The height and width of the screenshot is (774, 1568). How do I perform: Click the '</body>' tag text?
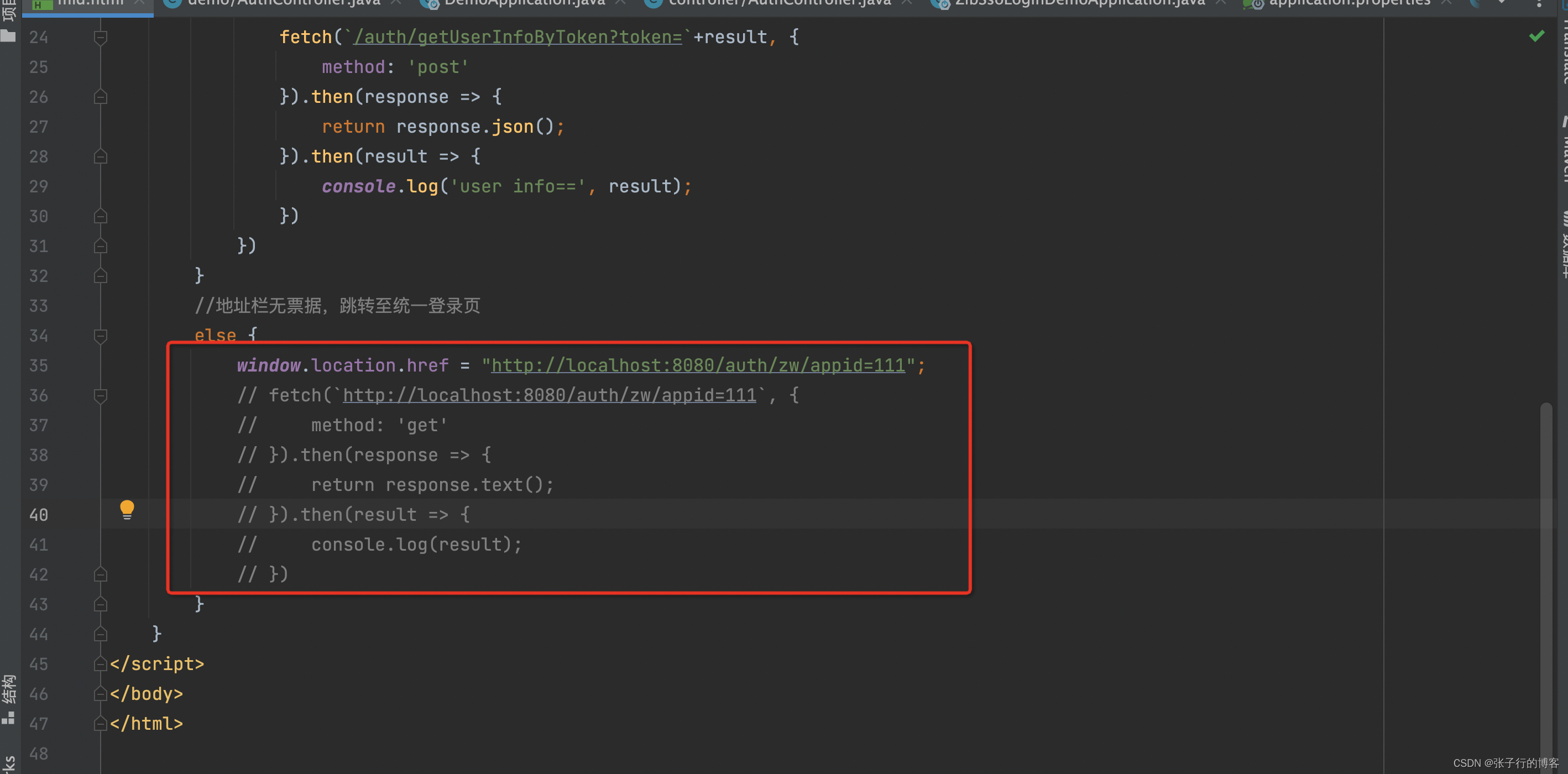[147, 694]
